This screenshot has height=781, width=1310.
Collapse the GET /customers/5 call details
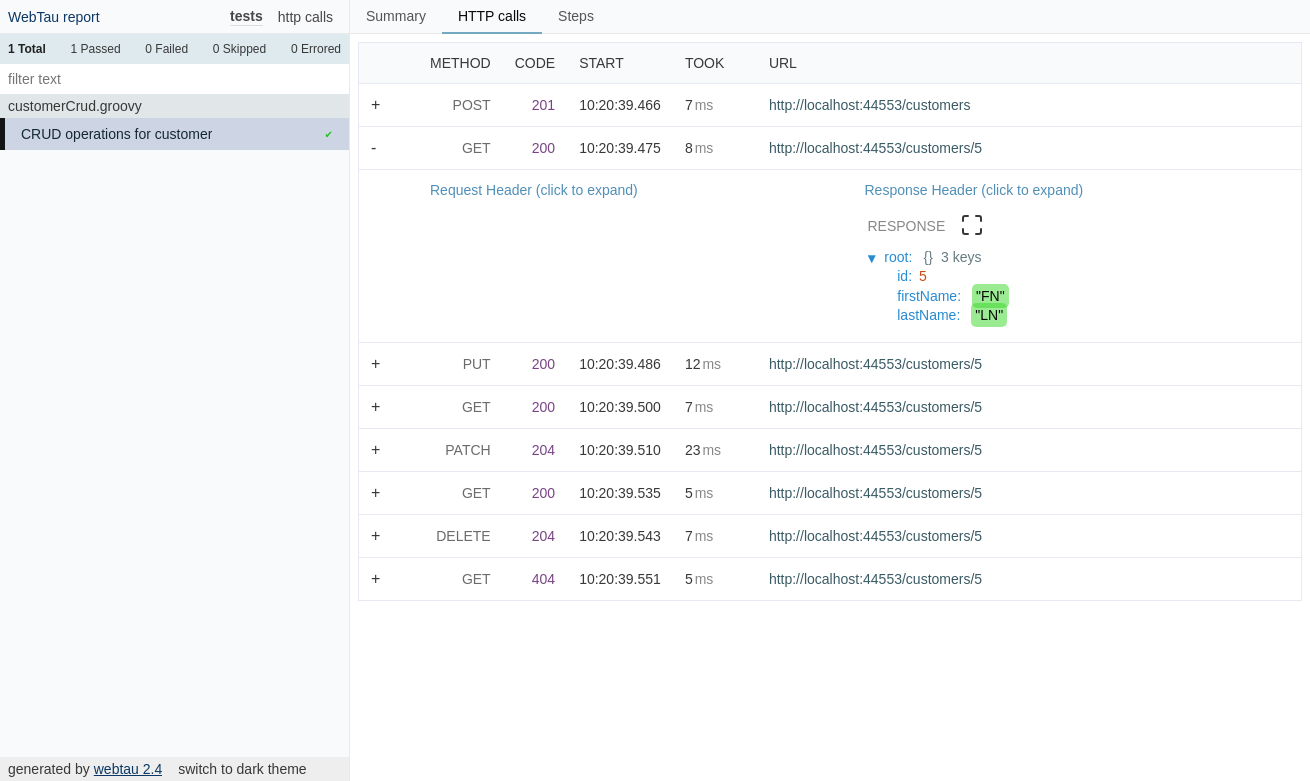click(373, 148)
